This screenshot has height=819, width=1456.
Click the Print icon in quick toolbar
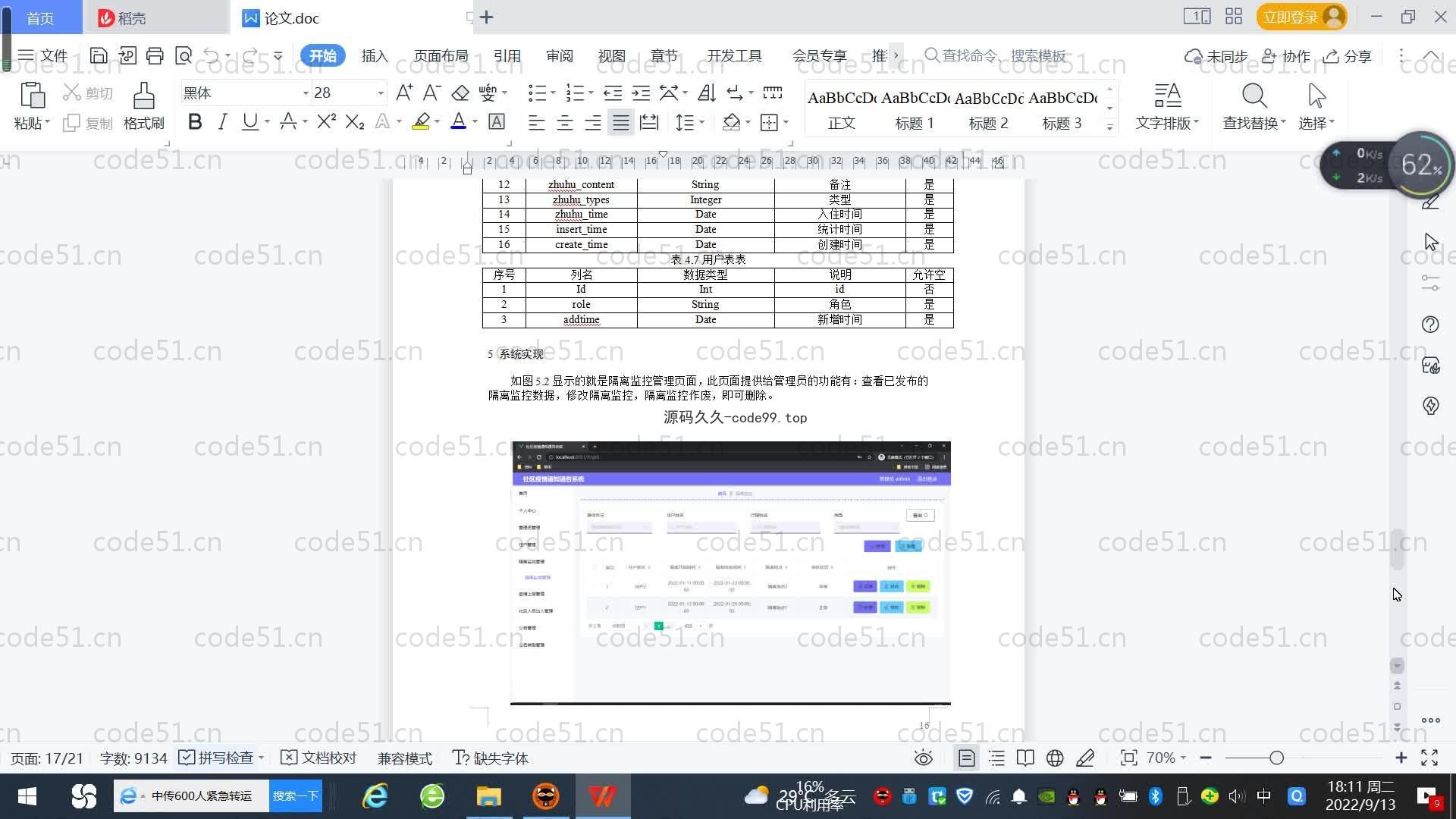coord(155,55)
